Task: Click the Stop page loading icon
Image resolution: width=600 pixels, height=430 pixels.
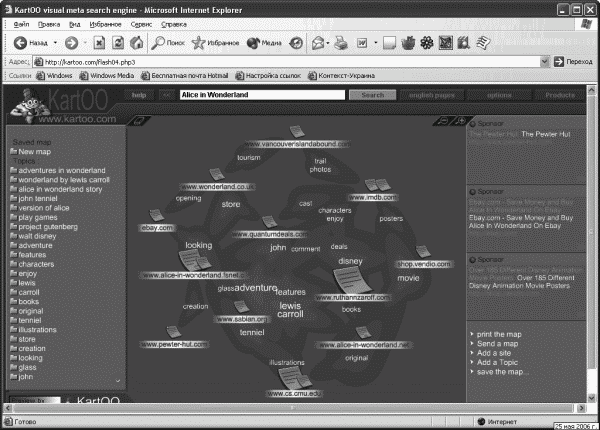Action: 99,42
